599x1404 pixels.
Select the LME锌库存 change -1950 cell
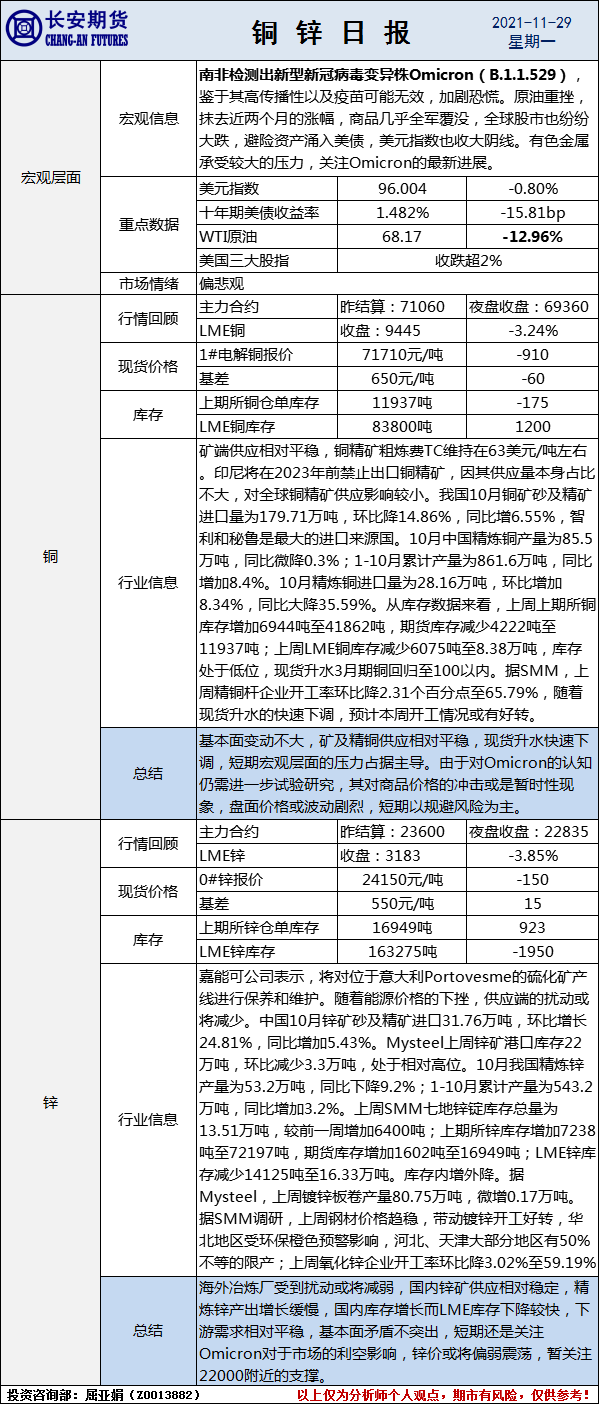click(x=532, y=952)
